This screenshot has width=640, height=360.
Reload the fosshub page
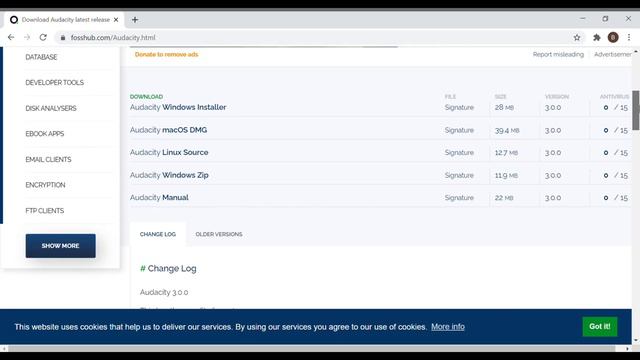(x=43, y=37)
